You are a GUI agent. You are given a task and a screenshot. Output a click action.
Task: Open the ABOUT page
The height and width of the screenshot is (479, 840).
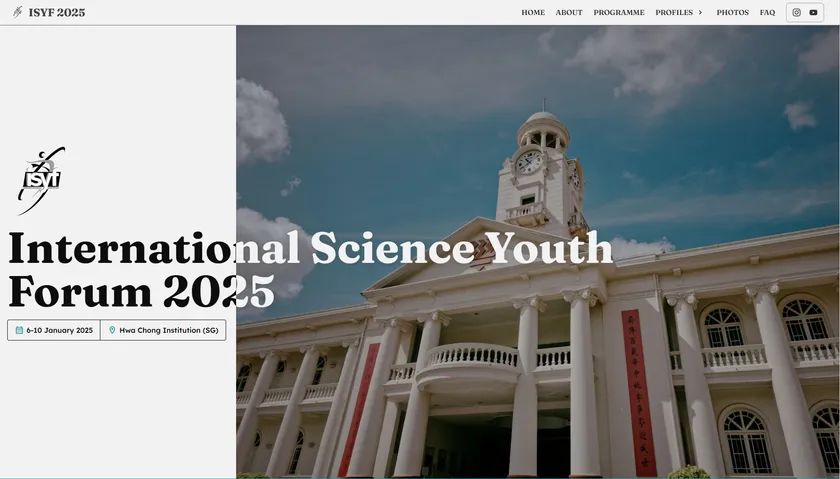coord(569,13)
